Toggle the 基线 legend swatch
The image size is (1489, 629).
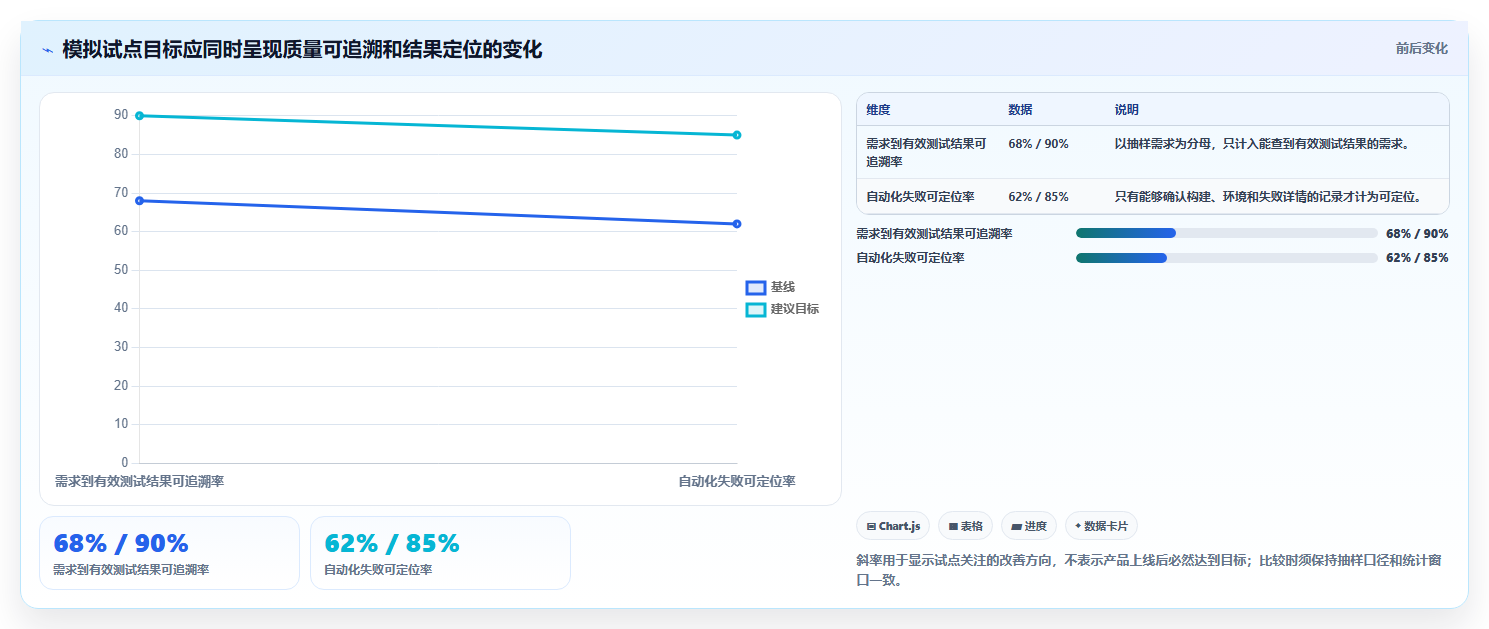[756, 288]
